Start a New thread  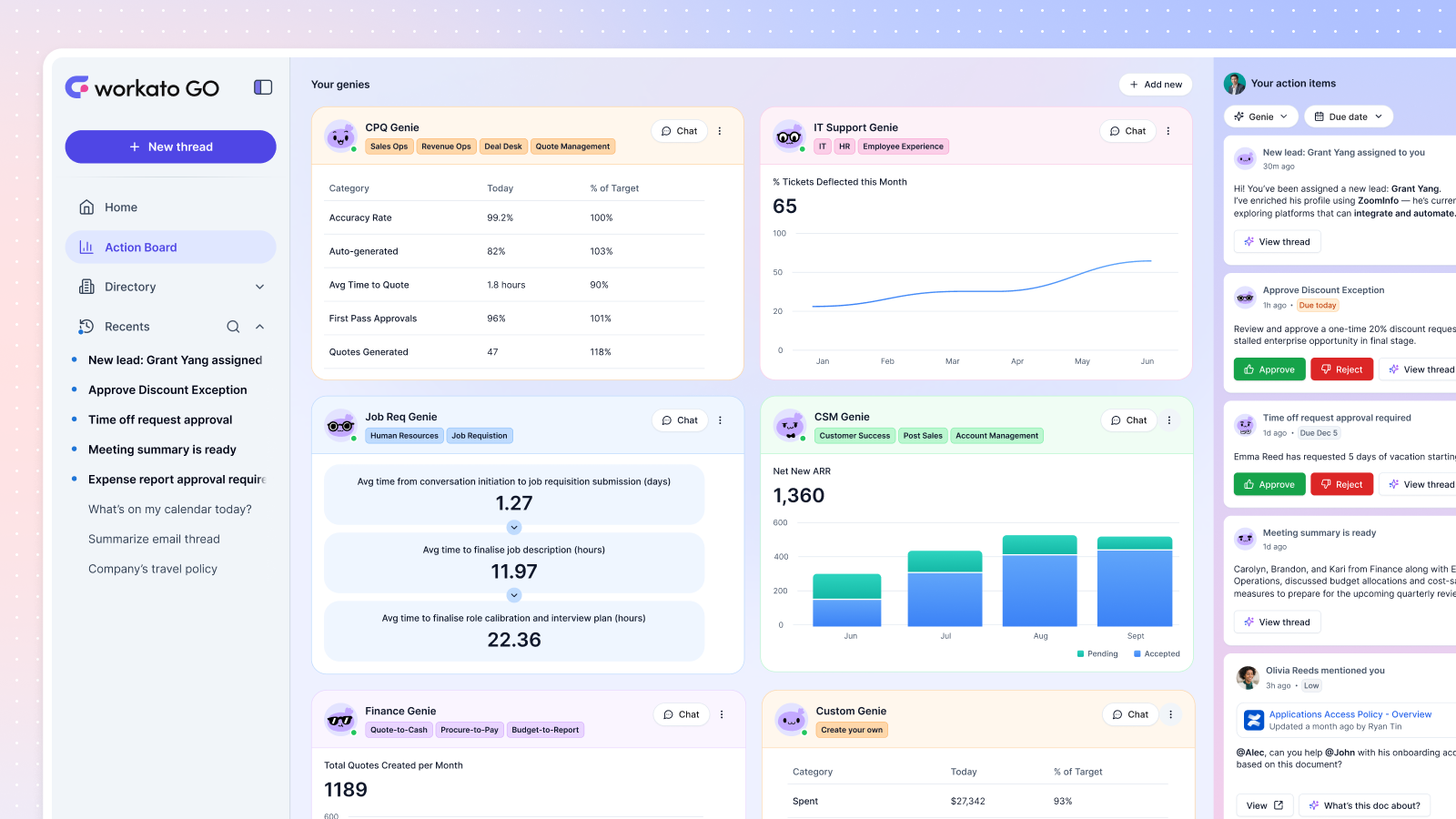170,147
